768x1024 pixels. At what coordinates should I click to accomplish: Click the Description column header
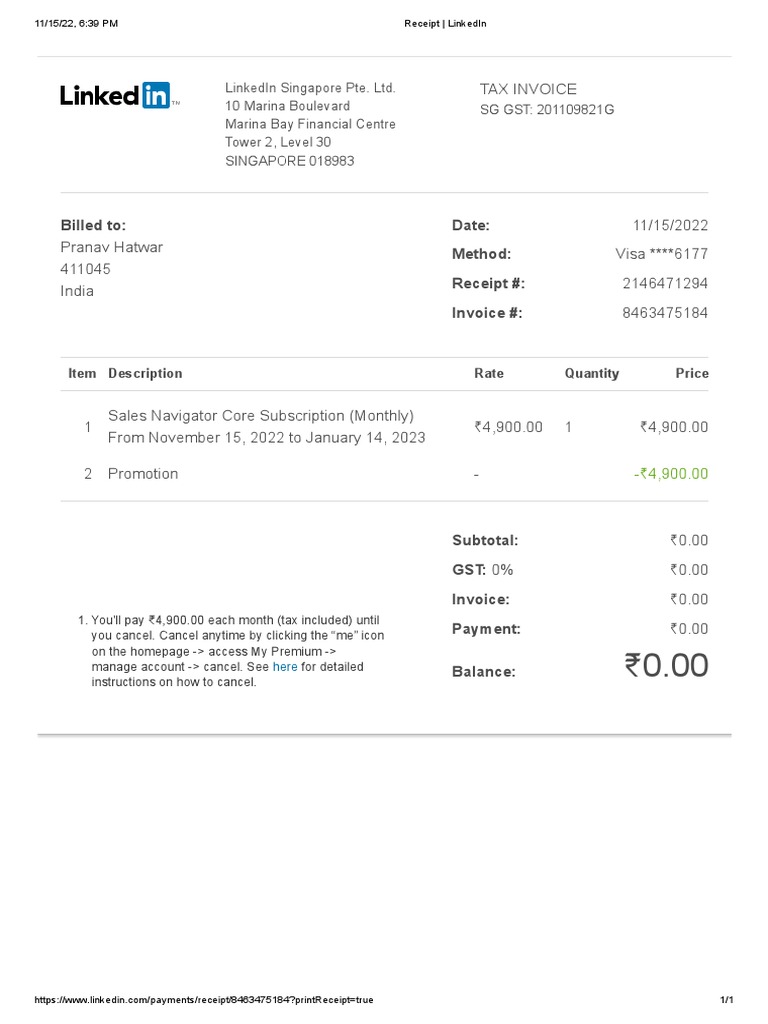[145, 373]
